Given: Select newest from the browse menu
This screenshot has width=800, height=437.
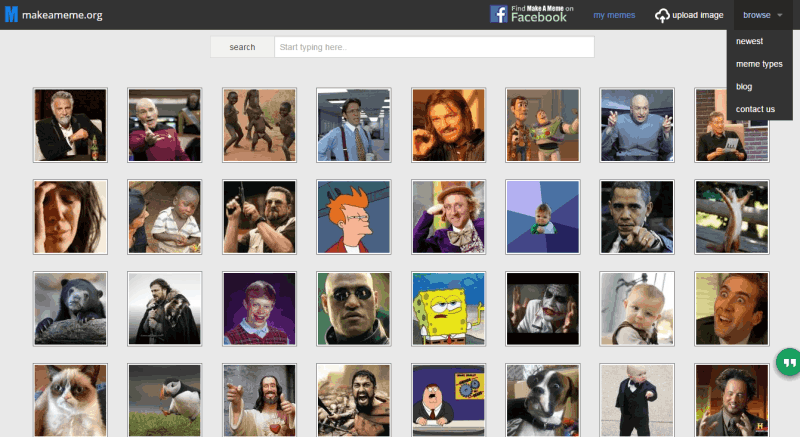Looking at the screenshot, I should 749,41.
